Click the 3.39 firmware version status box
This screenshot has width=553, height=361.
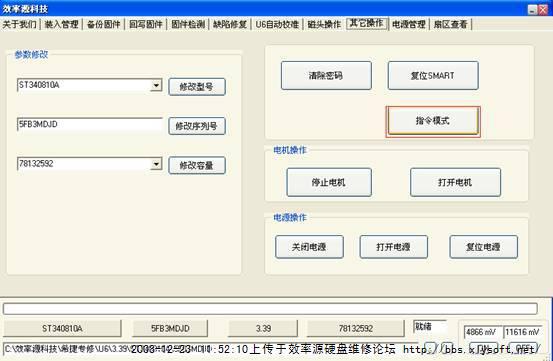pos(263,329)
